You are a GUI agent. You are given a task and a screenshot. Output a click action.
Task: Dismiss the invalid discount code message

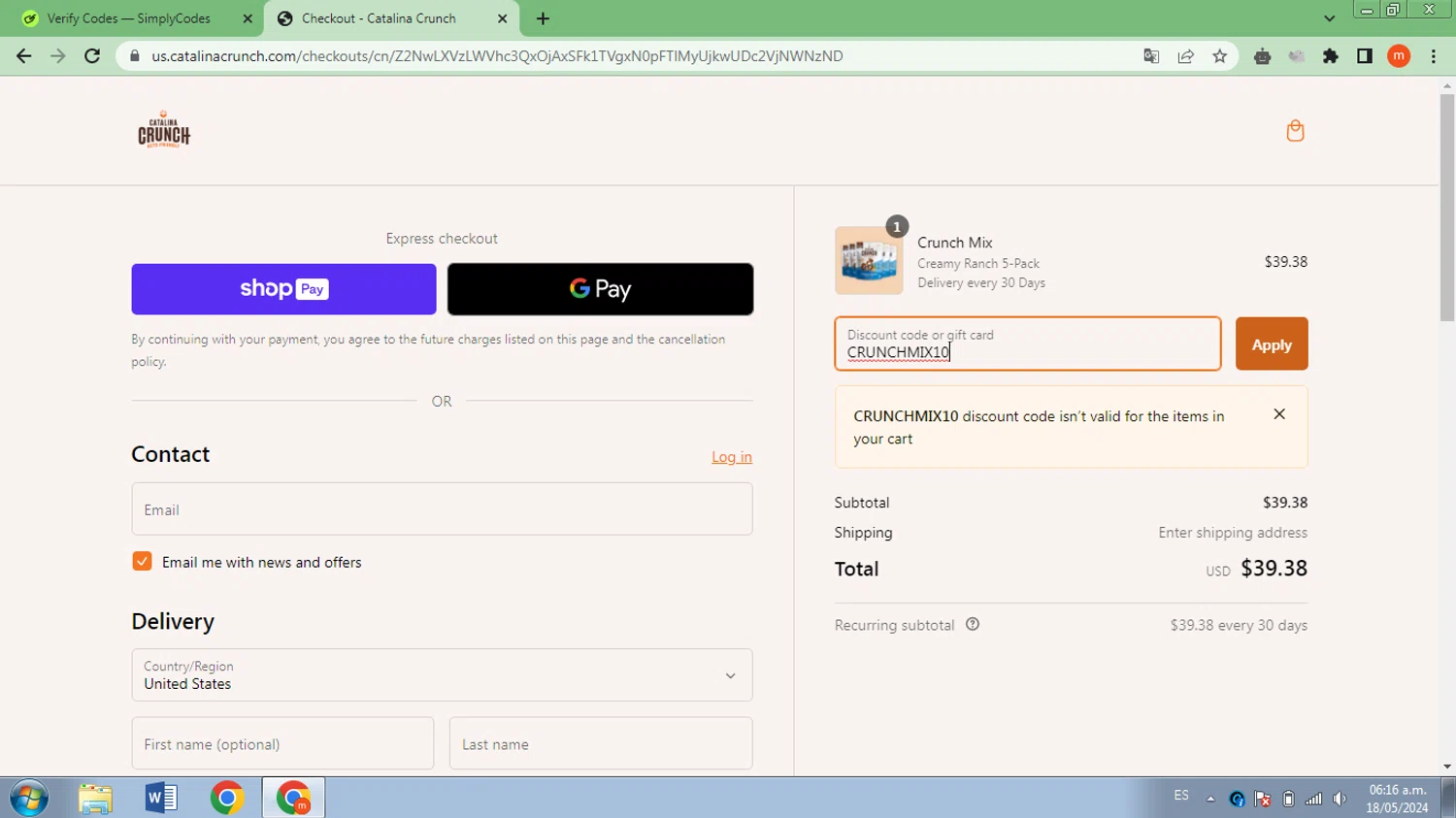pos(1279,414)
